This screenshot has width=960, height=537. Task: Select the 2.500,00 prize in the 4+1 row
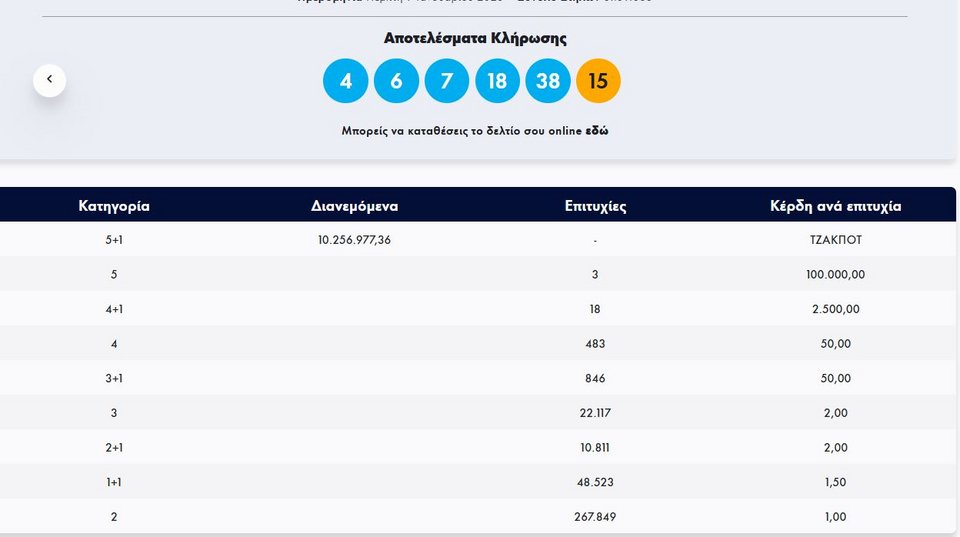point(835,309)
